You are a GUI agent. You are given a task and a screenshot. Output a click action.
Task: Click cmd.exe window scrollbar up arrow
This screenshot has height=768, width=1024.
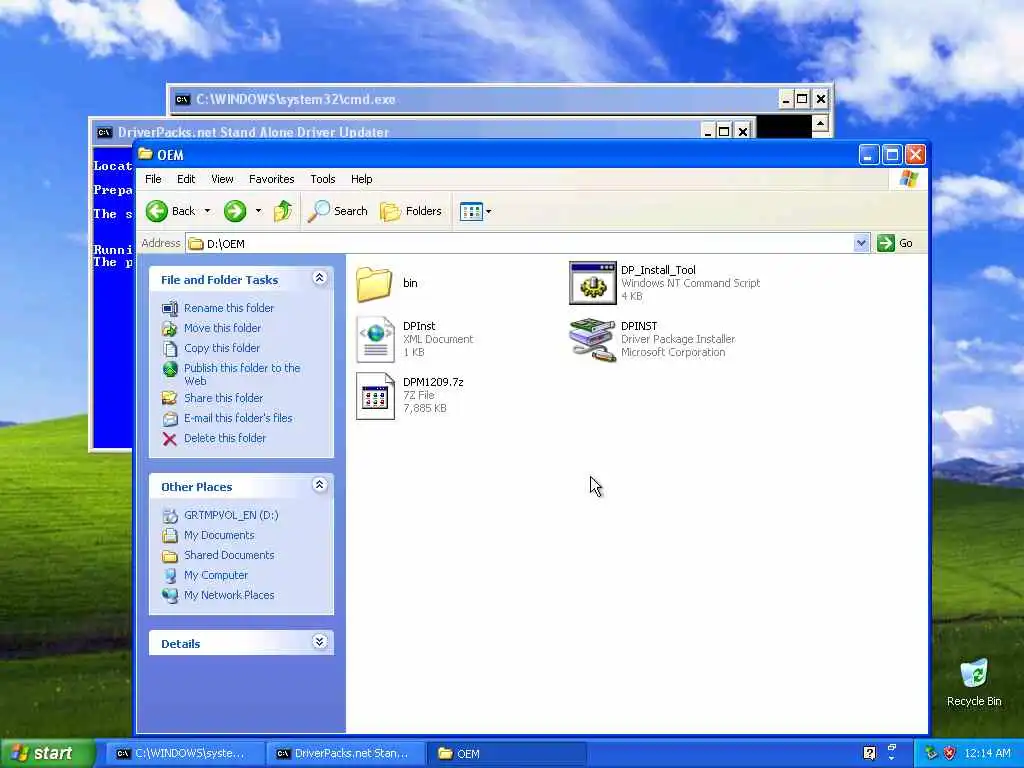[x=820, y=123]
